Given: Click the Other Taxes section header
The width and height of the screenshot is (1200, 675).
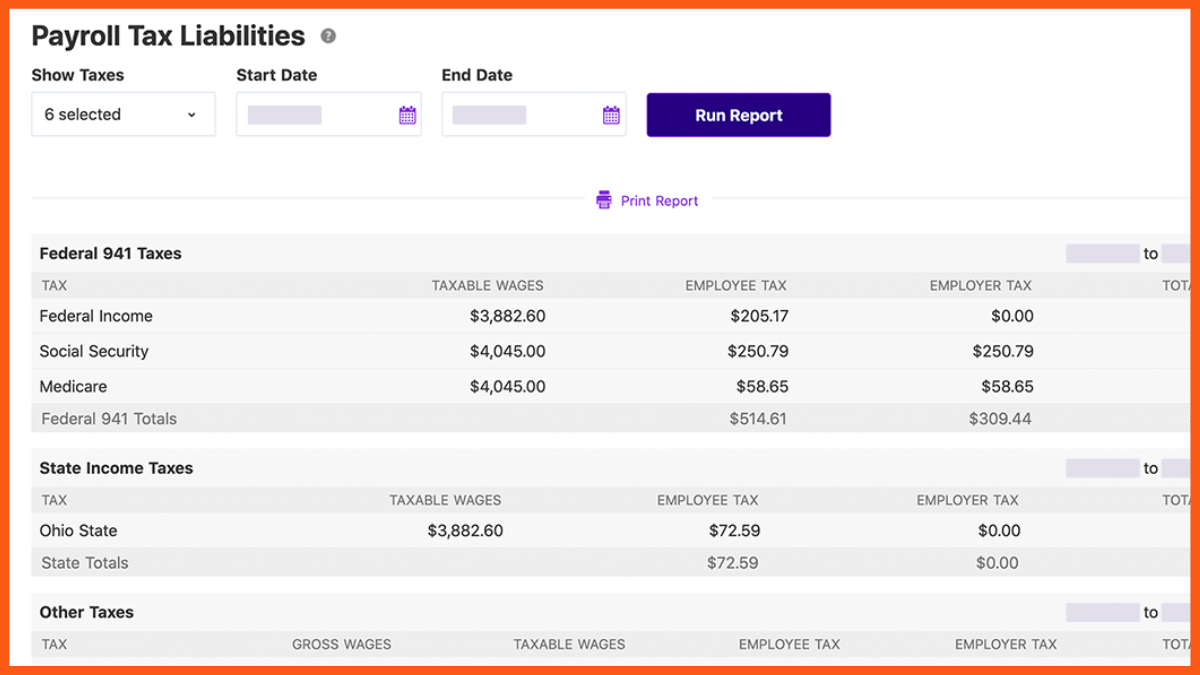Looking at the screenshot, I should tap(86, 612).
